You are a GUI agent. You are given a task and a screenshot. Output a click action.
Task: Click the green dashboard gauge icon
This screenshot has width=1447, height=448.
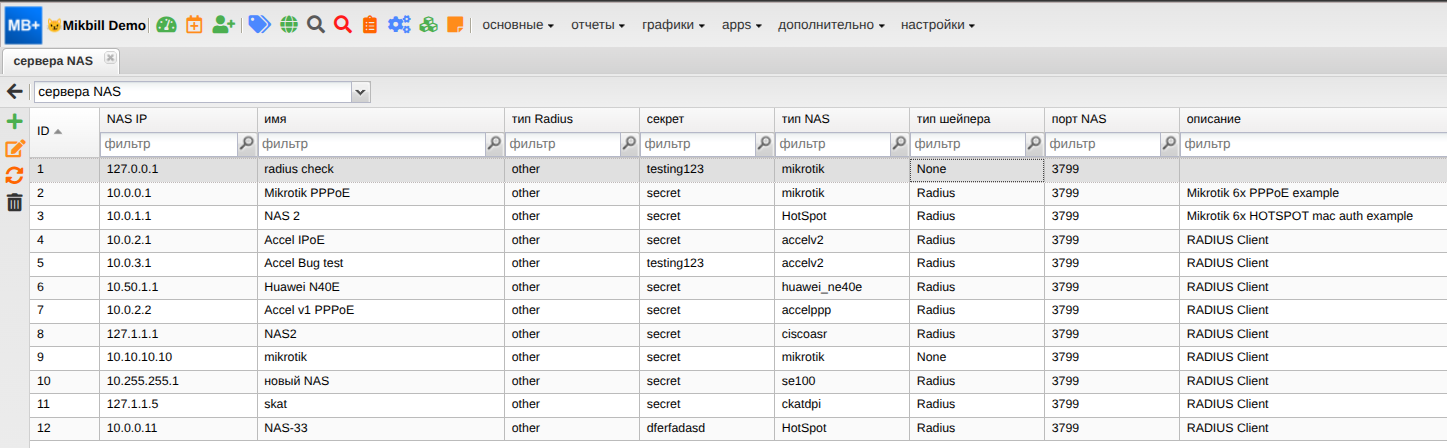pyautogui.click(x=166, y=25)
